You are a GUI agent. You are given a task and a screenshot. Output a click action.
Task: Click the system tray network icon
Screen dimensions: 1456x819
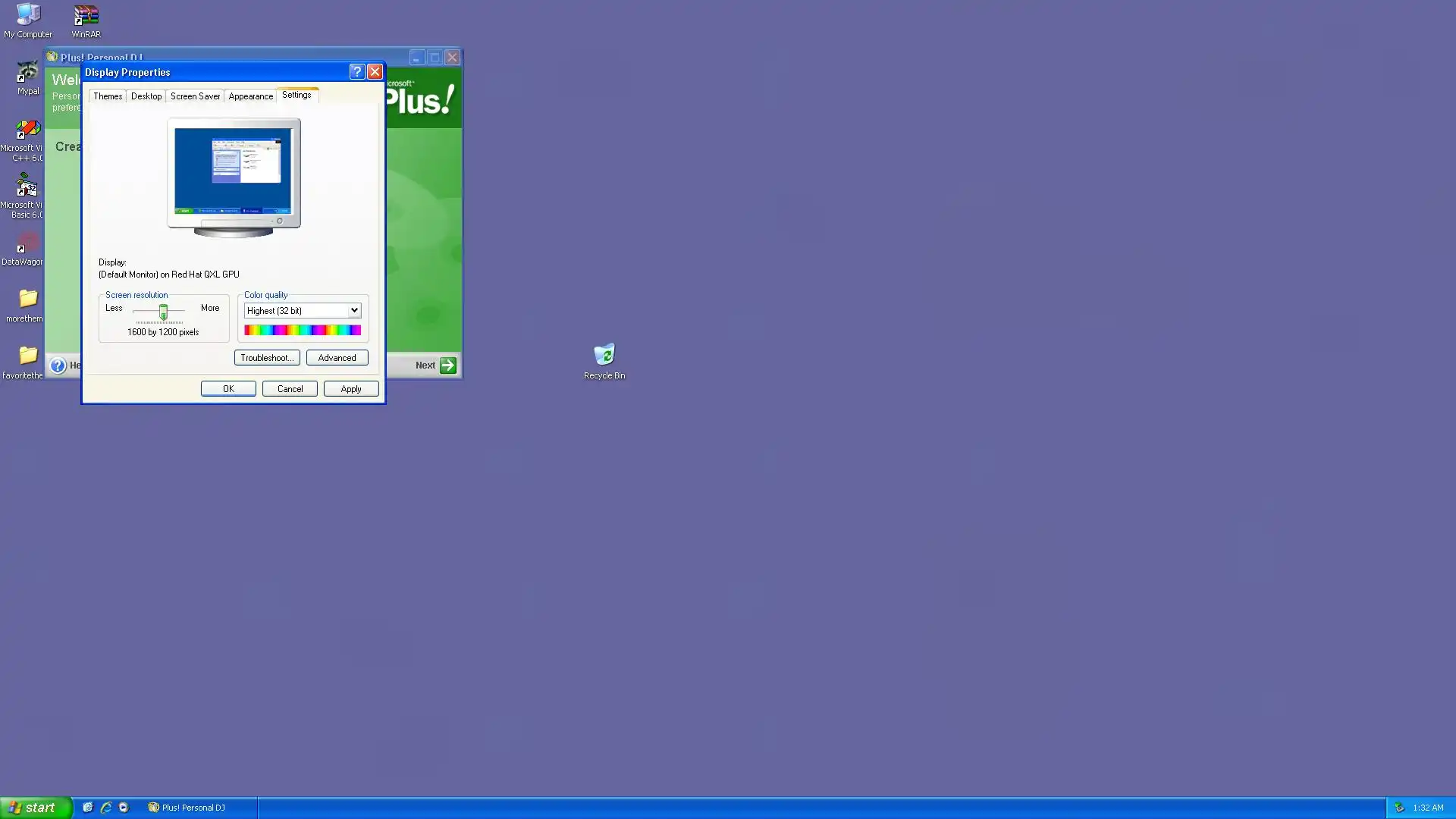1400,808
